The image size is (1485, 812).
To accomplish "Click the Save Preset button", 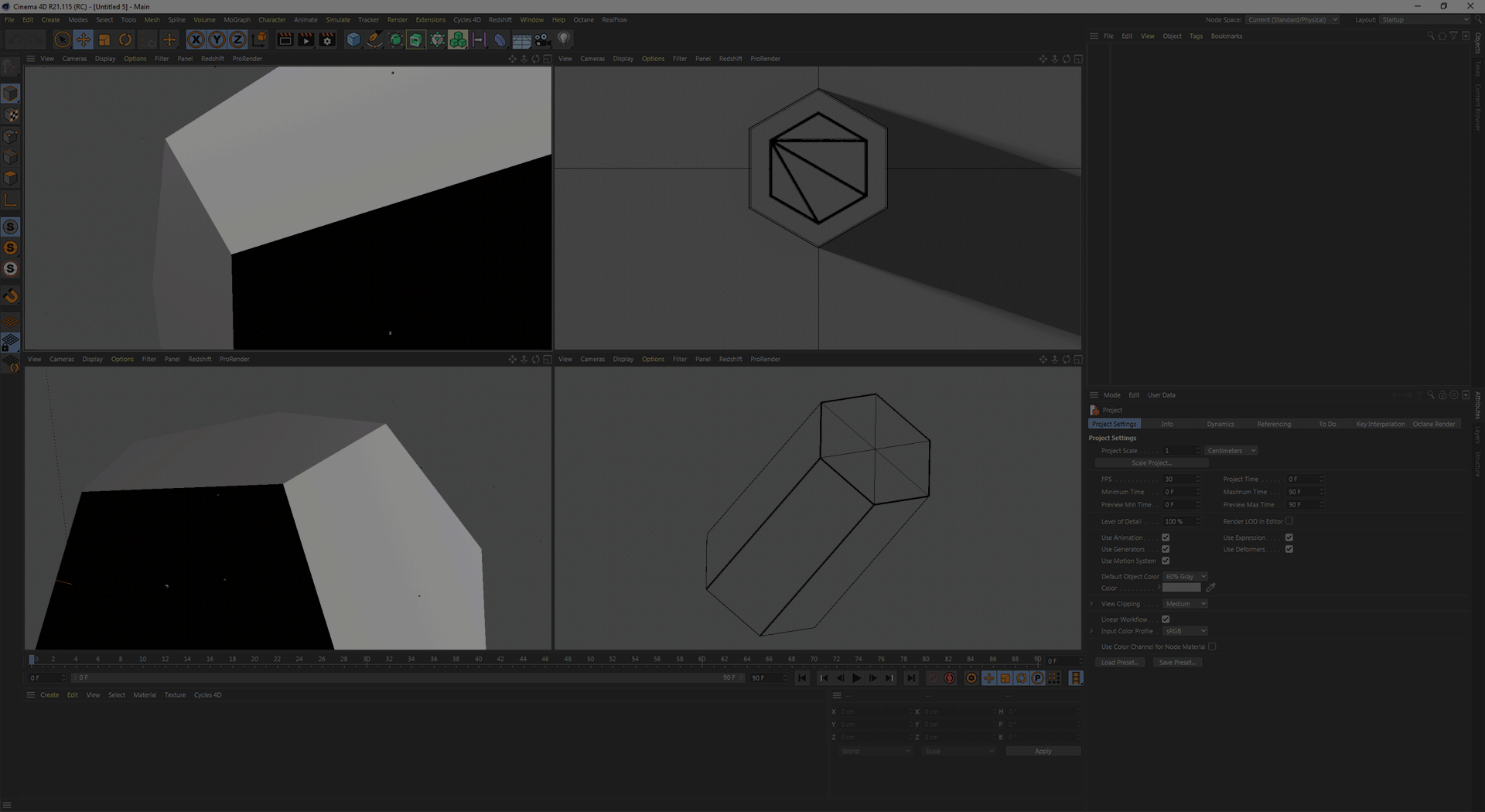I will (1176, 663).
